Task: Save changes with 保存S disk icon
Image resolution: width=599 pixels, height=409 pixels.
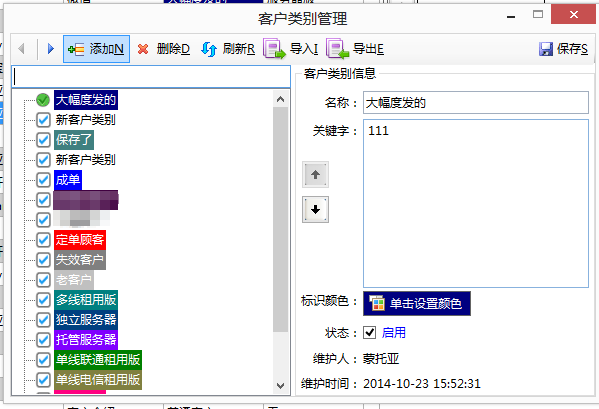Action: tap(546, 49)
